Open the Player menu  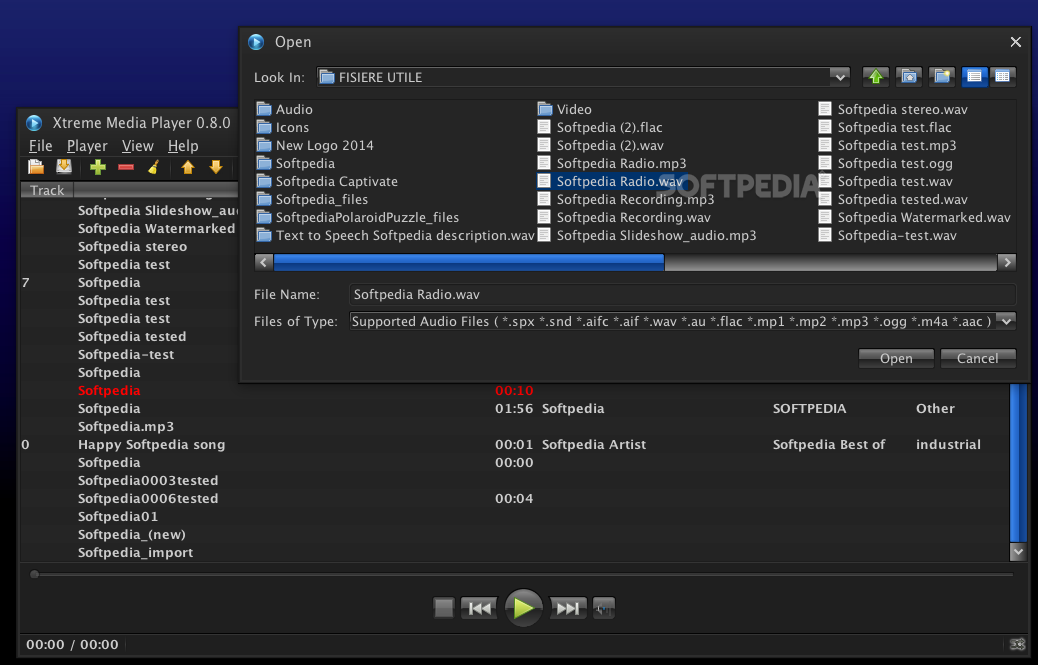click(87, 145)
